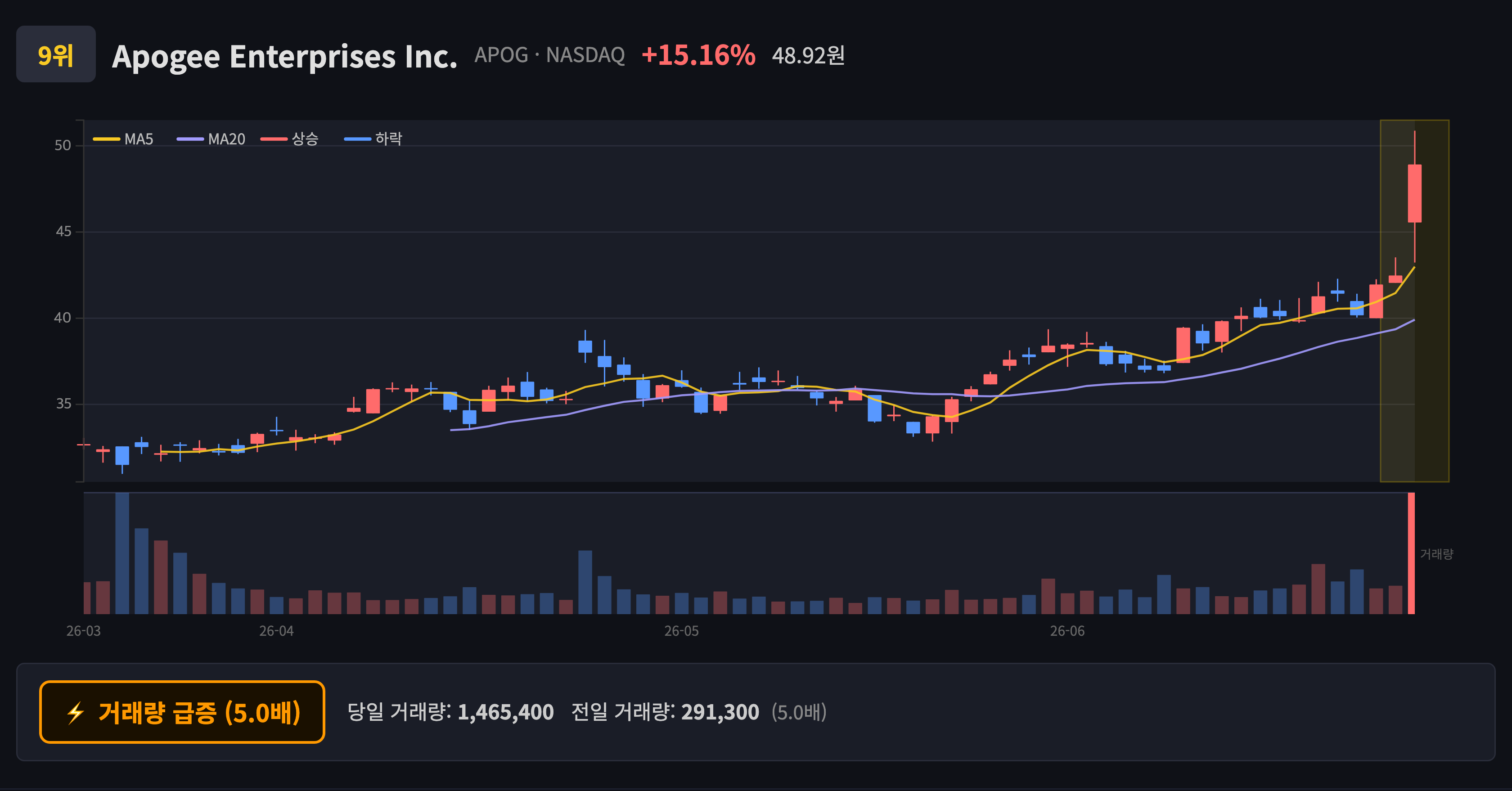Click the 26-06 date axis label
Screen dimensions: 1512x791
(1067, 631)
